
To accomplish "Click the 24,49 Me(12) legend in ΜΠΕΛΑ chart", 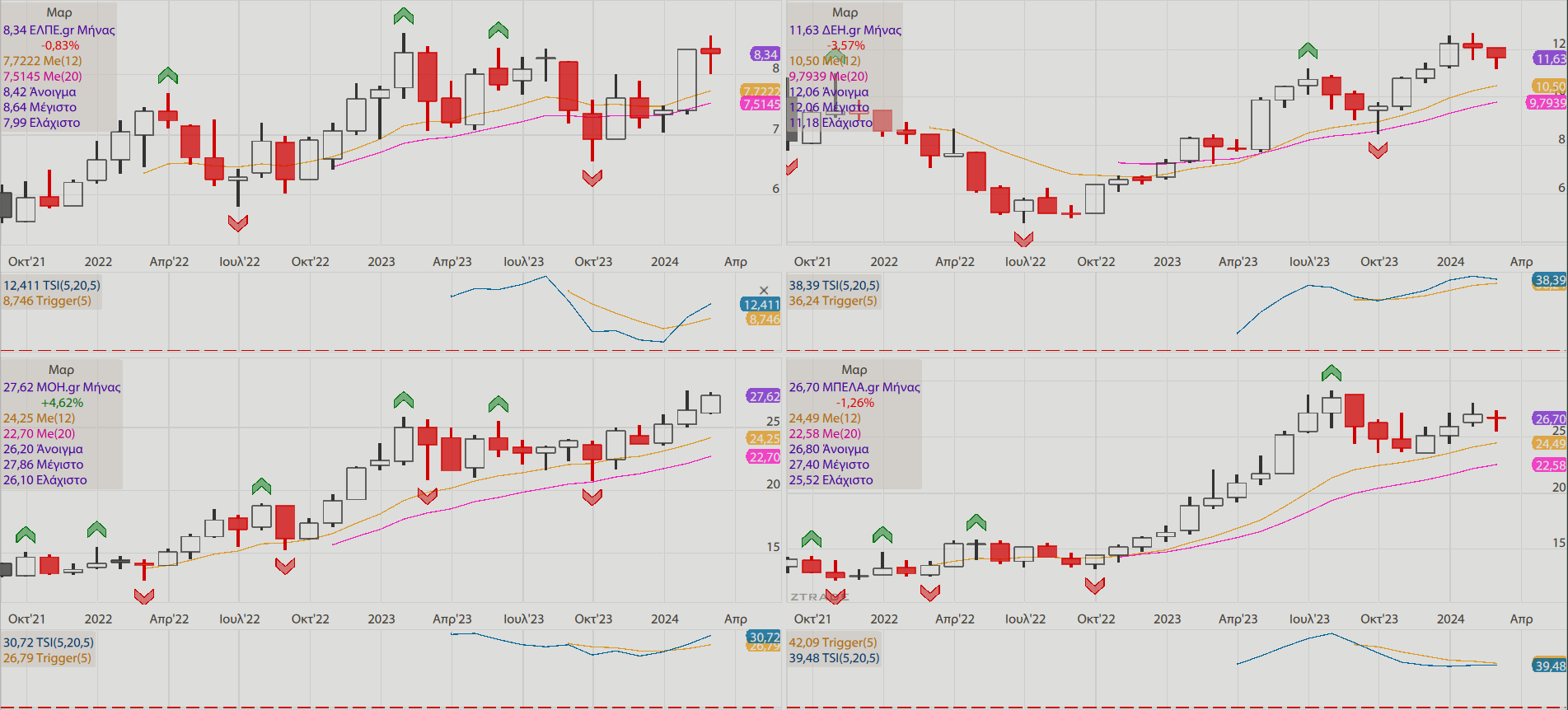I will (x=825, y=418).
